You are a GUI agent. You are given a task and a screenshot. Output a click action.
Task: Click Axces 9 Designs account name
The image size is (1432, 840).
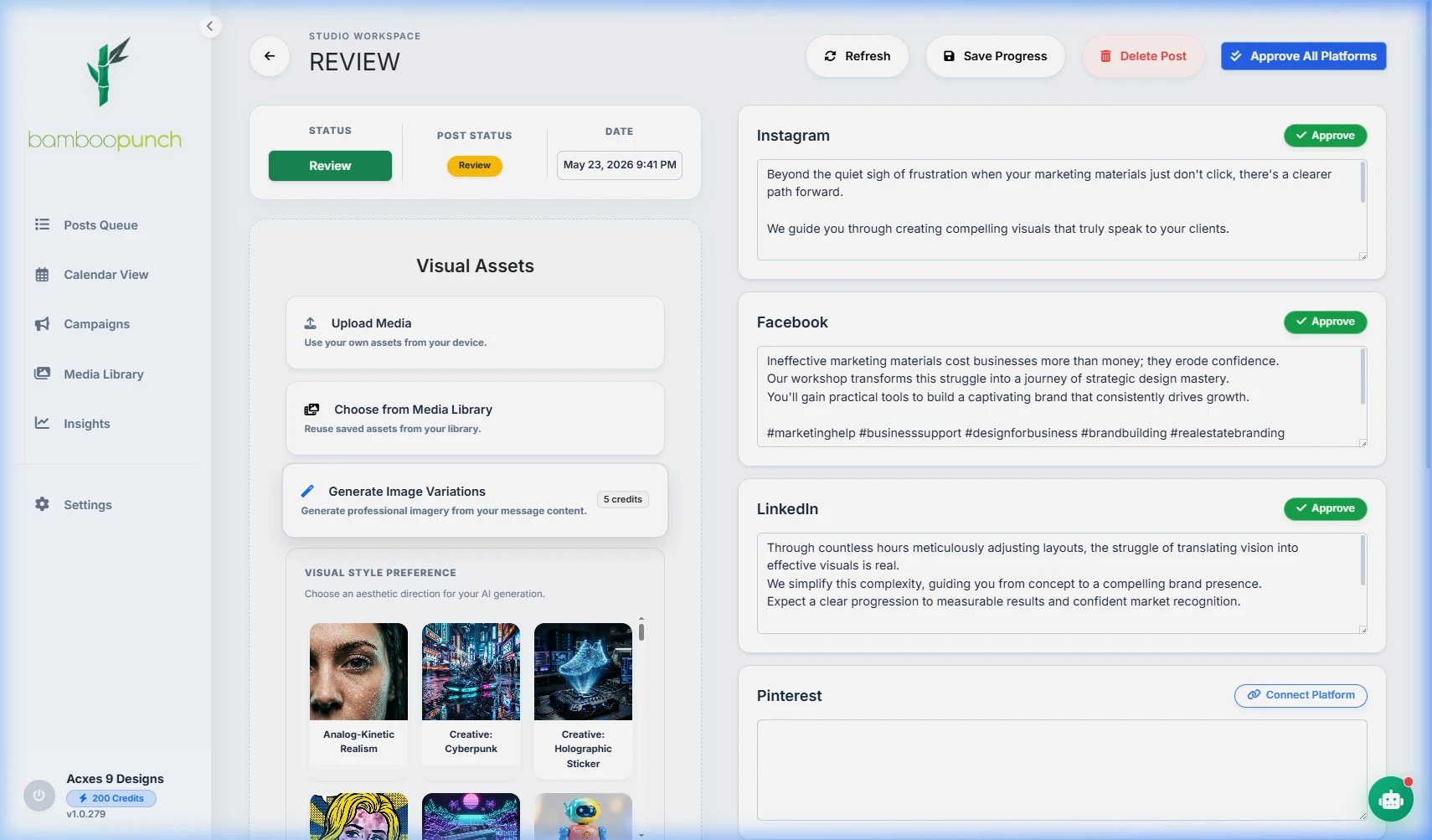pos(116,779)
